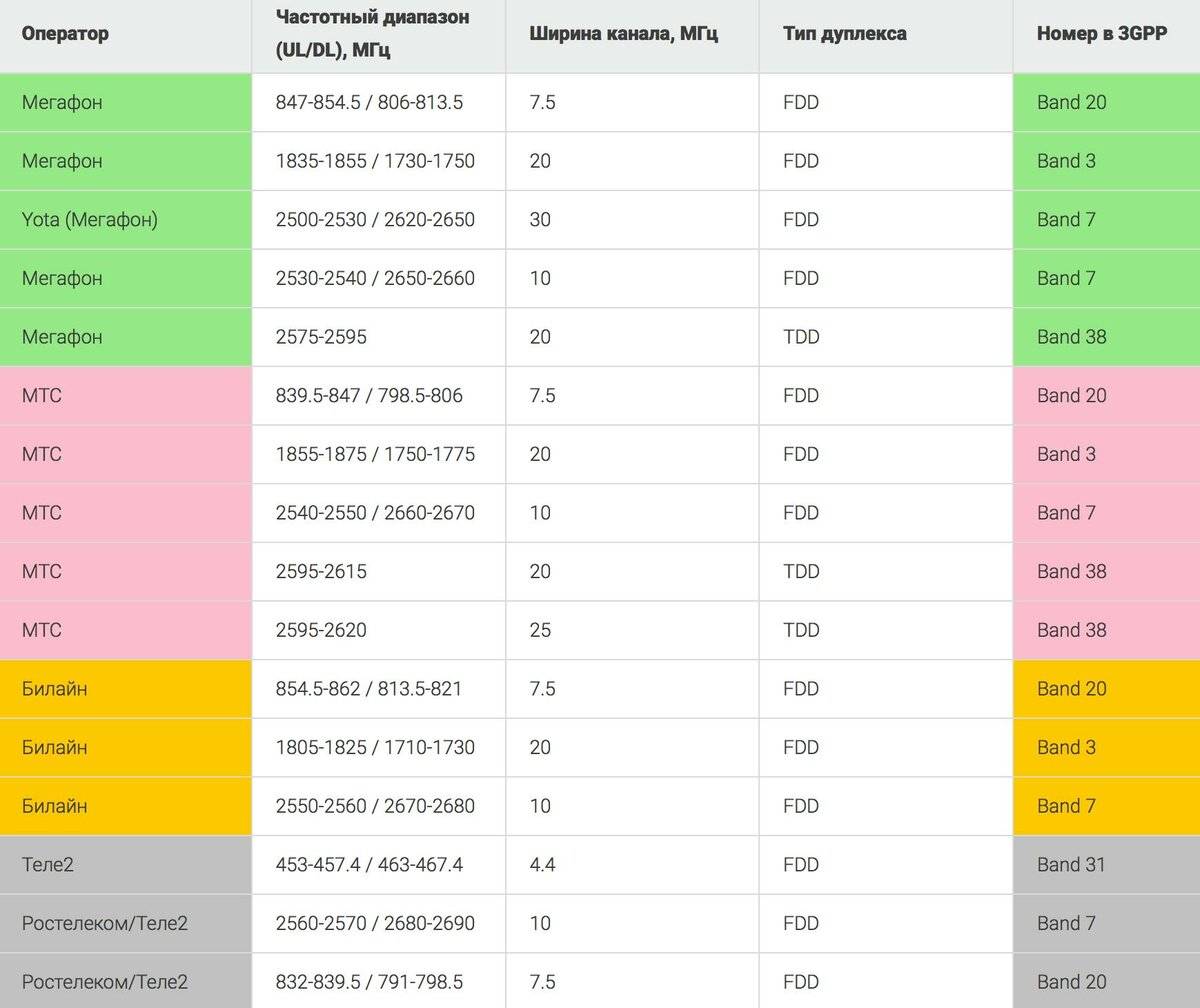
Task: Click the Band 31 cell
Action: tap(1107, 865)
